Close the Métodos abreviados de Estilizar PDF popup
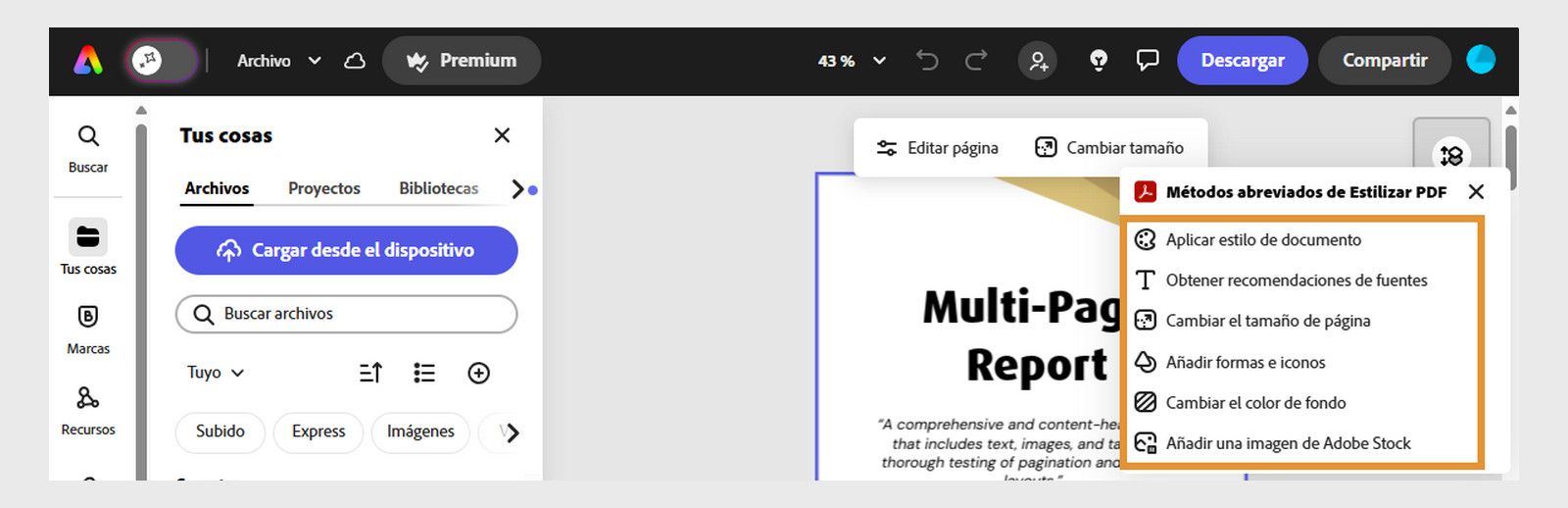 (1477, 192)
